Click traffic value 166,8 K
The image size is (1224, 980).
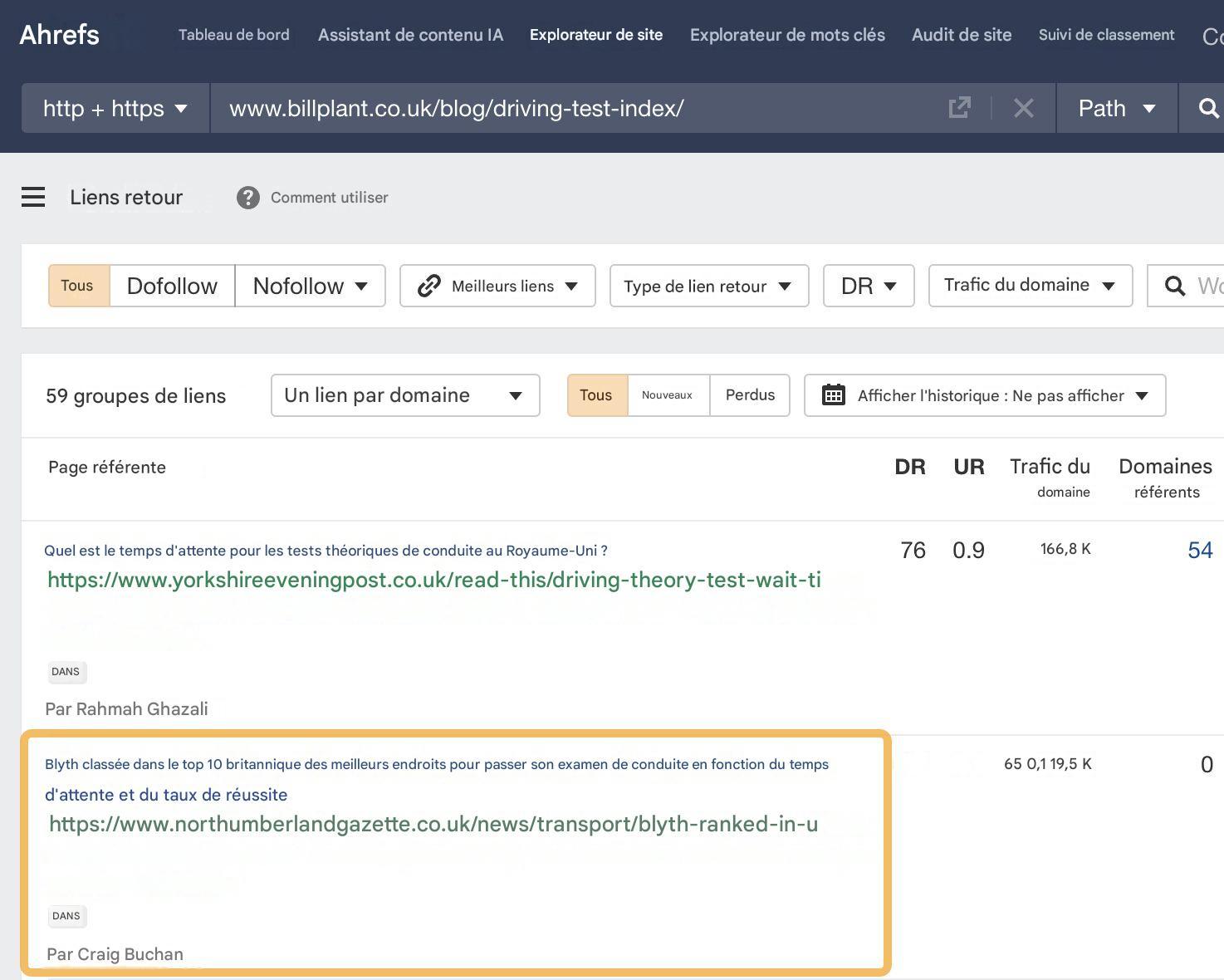[1065, 549]
